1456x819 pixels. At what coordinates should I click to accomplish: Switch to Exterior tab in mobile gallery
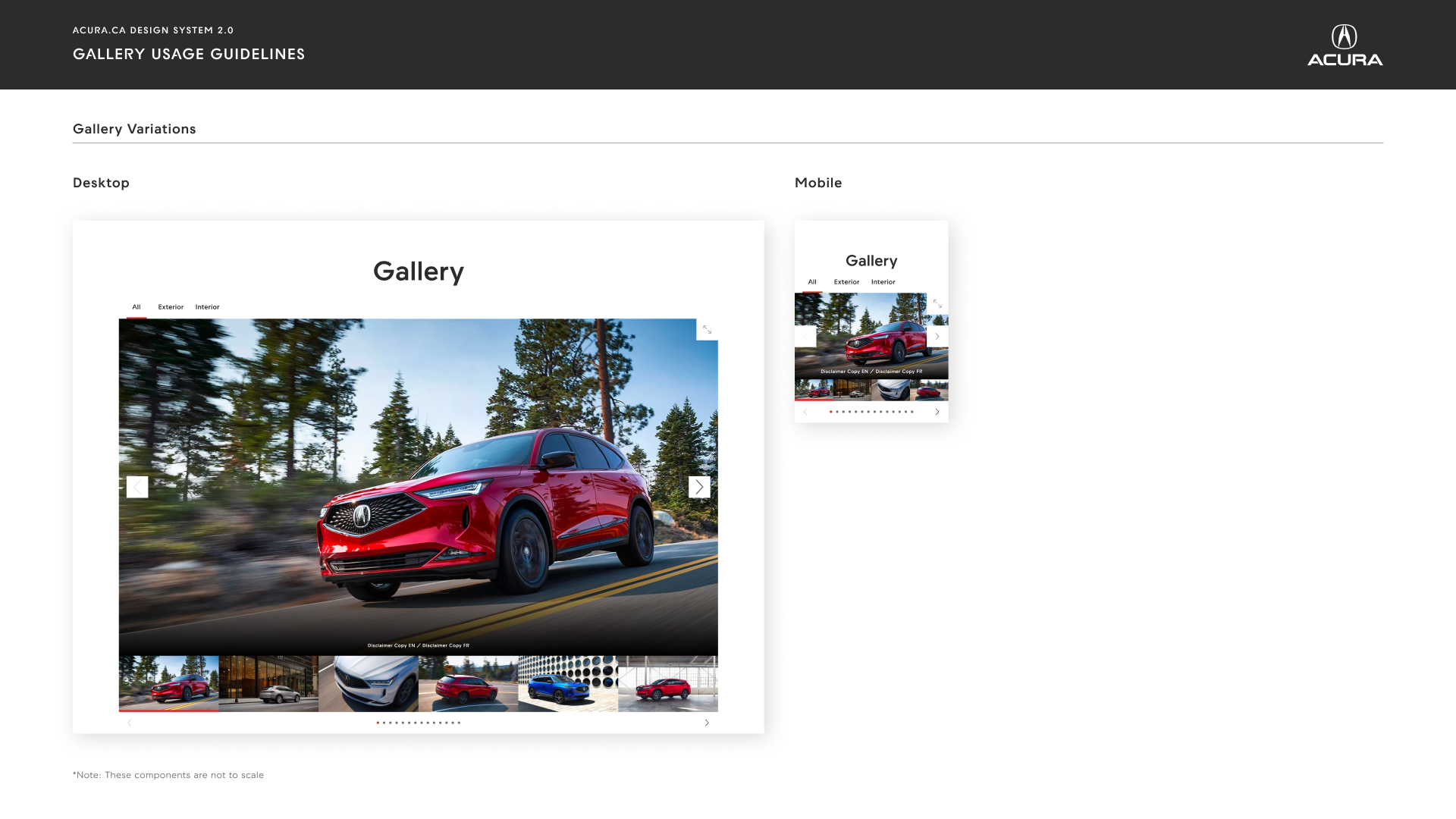point(846,282)
